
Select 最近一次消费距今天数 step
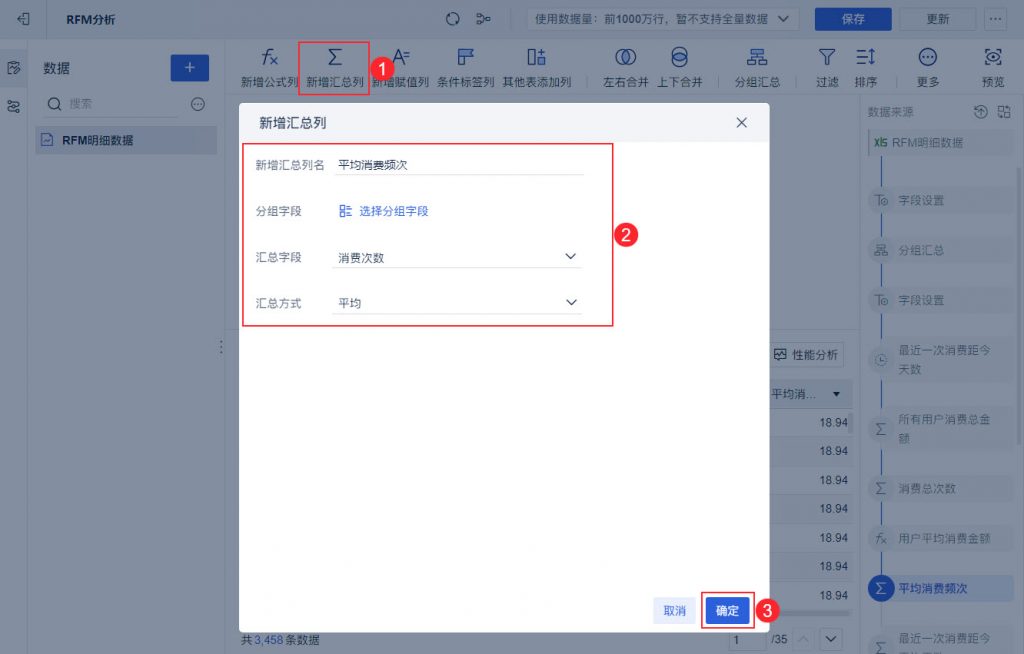[940, 360]
